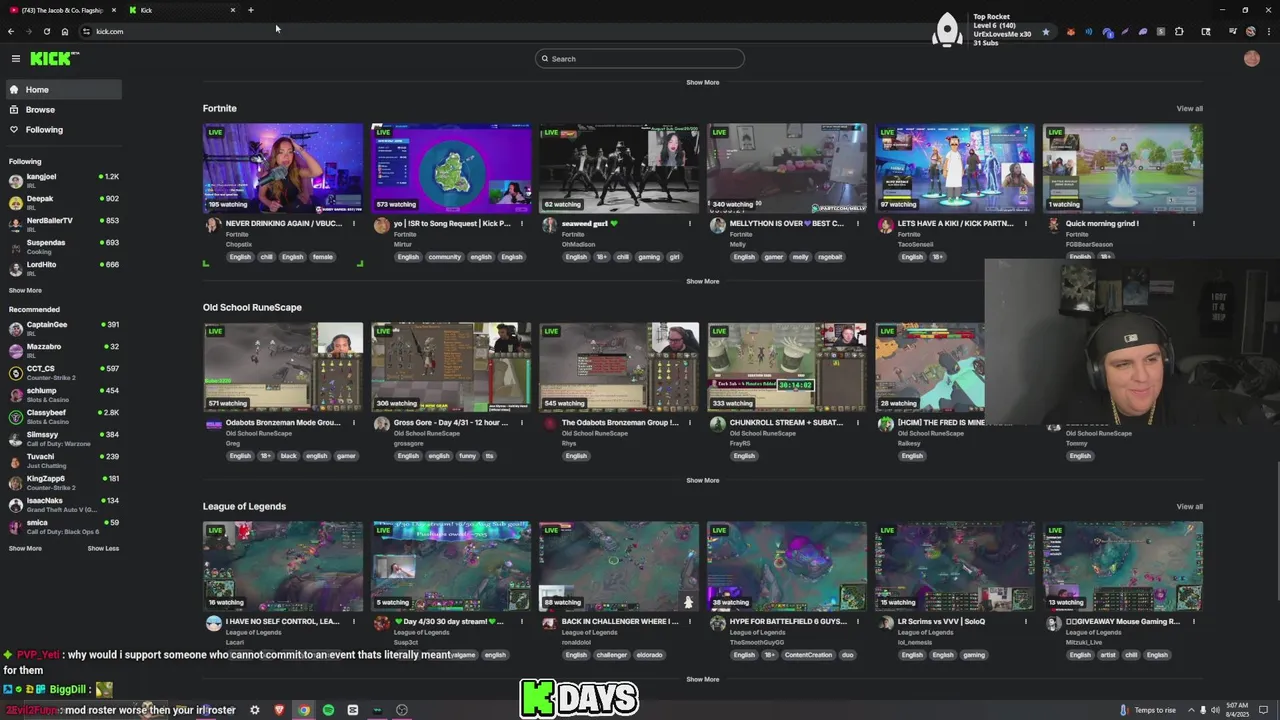Open OBS from the taskbar
The width and height of the screenshot is (1280, 720).
[x=402, y=710]
